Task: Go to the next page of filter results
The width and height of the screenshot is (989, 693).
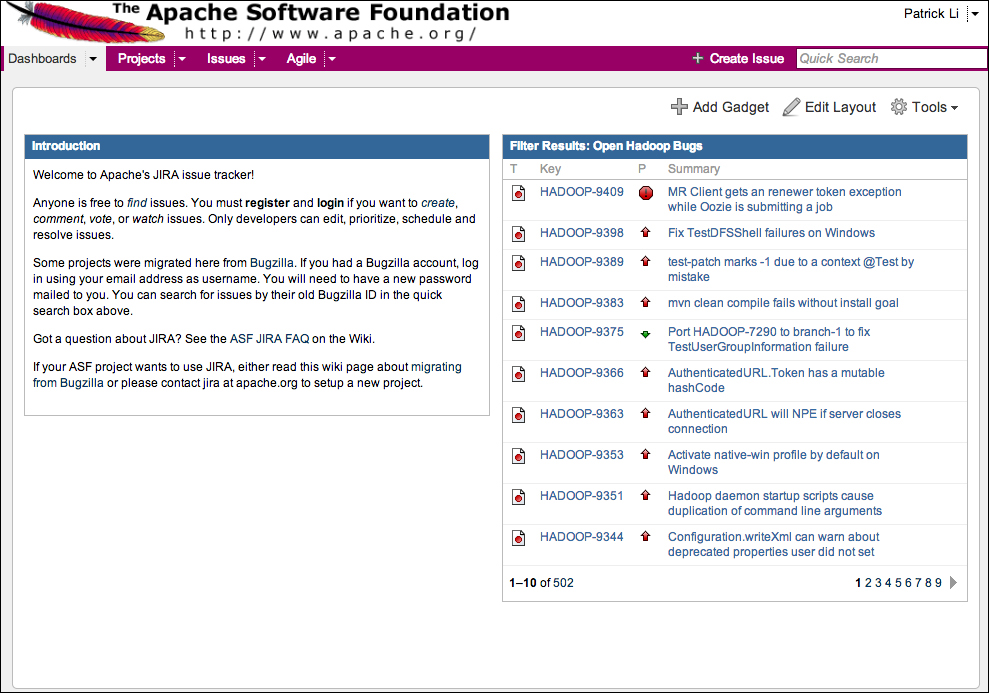Action: [x=953, y=583]
